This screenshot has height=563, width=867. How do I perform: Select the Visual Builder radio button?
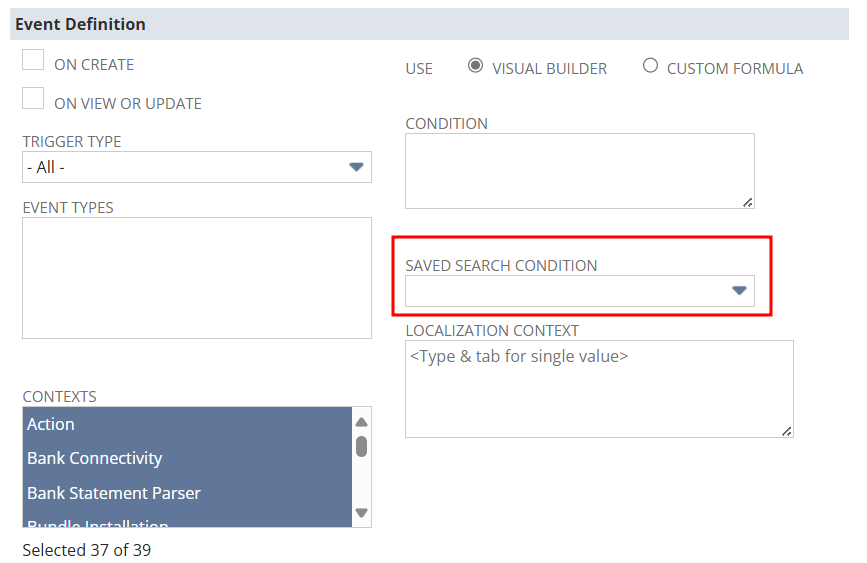coord(475,66)
